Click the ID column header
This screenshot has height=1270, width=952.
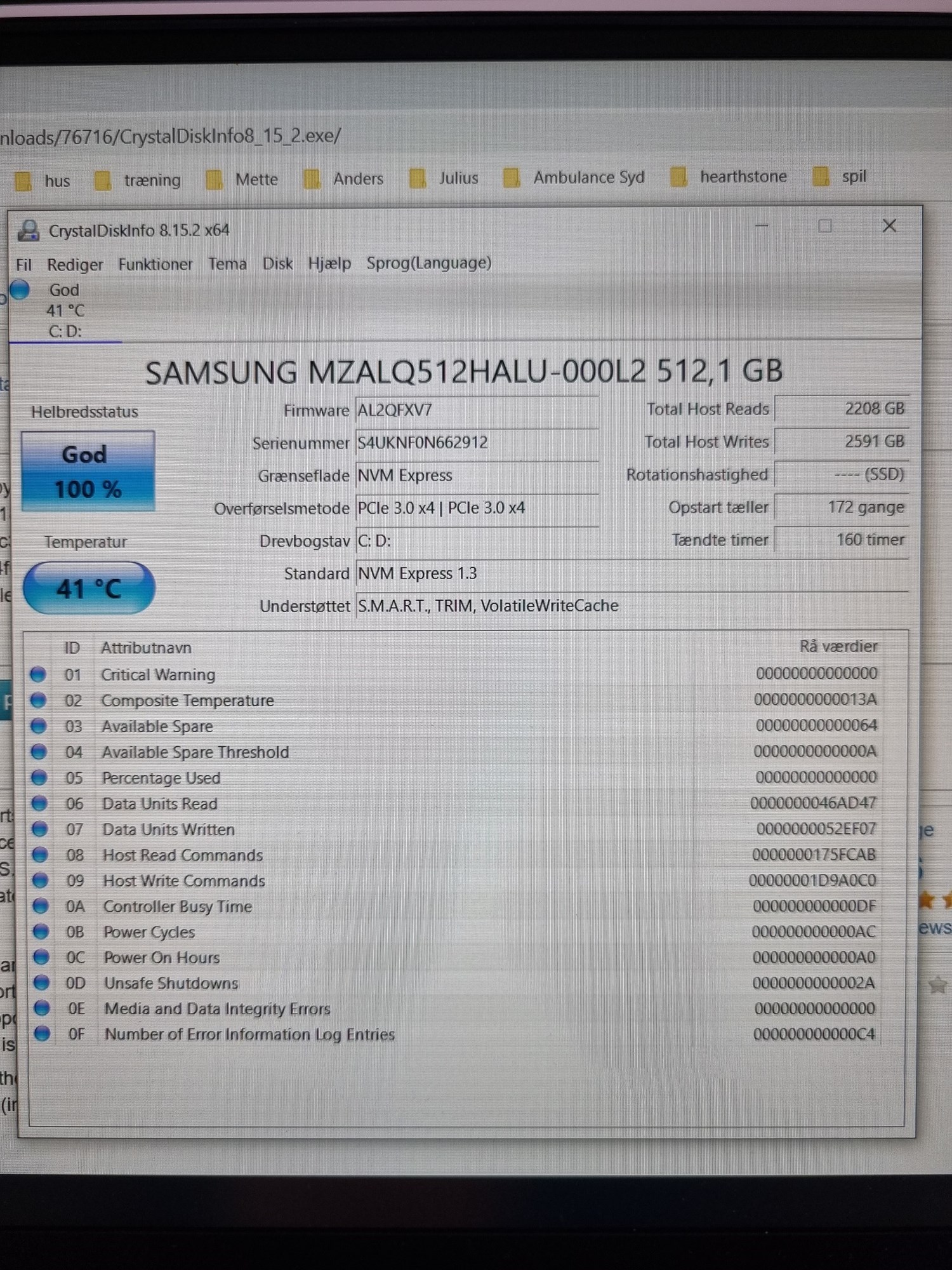pyautogui.click(x=72, y=648)
